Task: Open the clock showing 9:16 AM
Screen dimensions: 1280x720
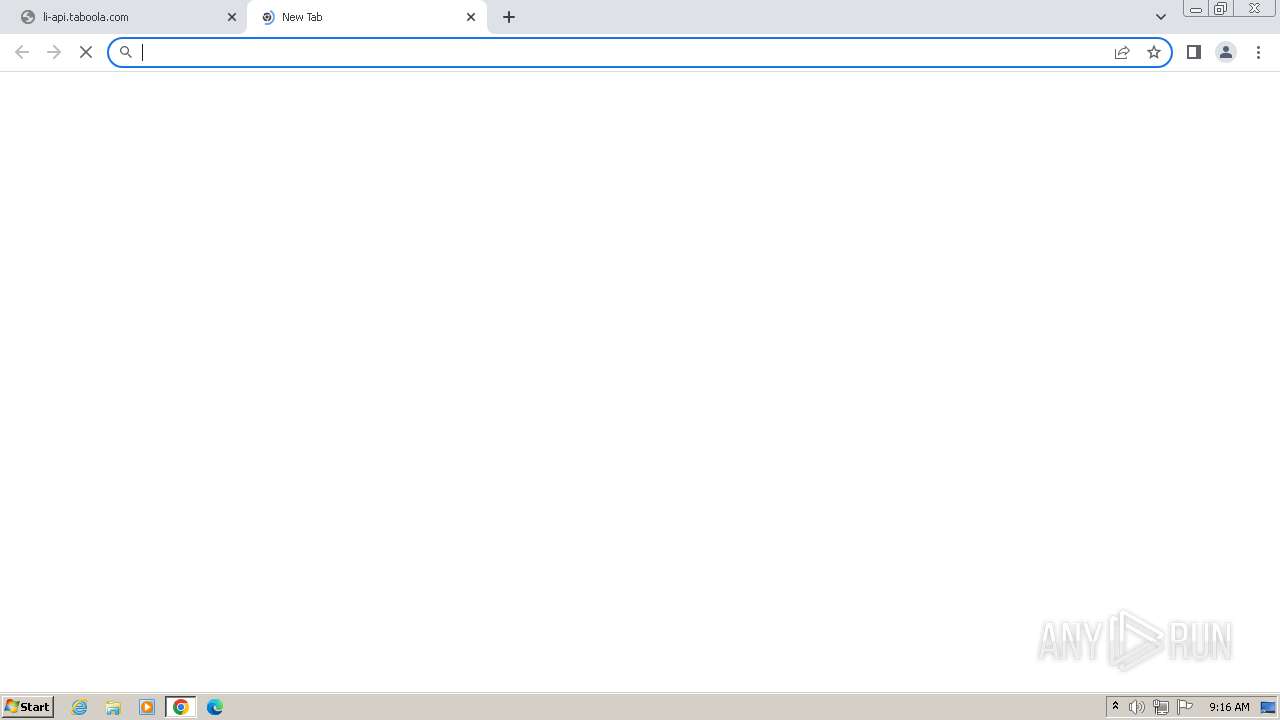Action: (1229, 707)
